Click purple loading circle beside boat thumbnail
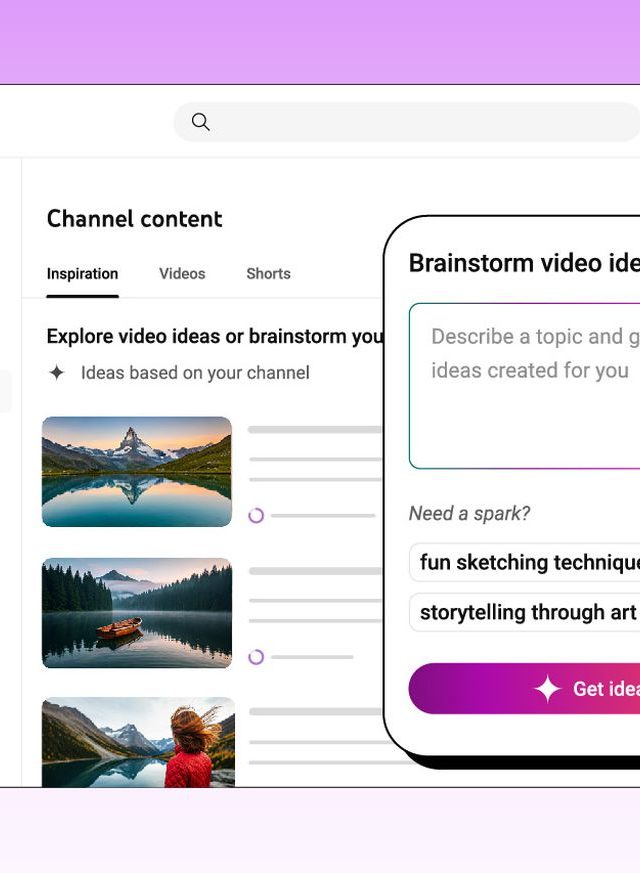Image resolution: width=640 pixels, height=873 pixels. tap(256, 657)
